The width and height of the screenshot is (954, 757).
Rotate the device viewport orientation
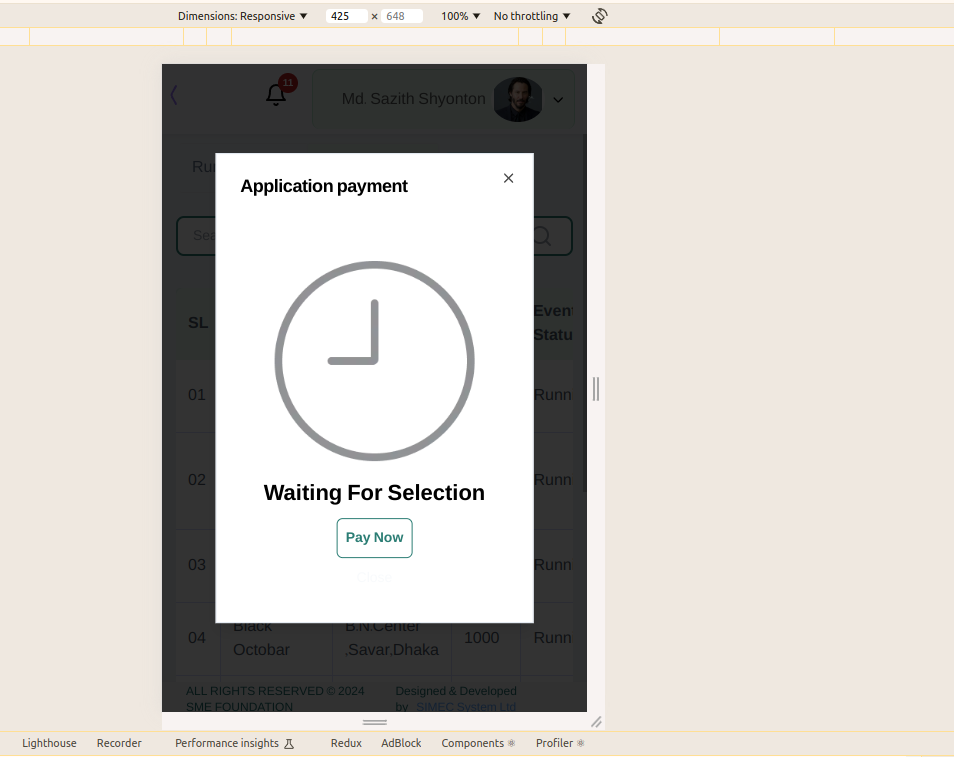(599, 16)
